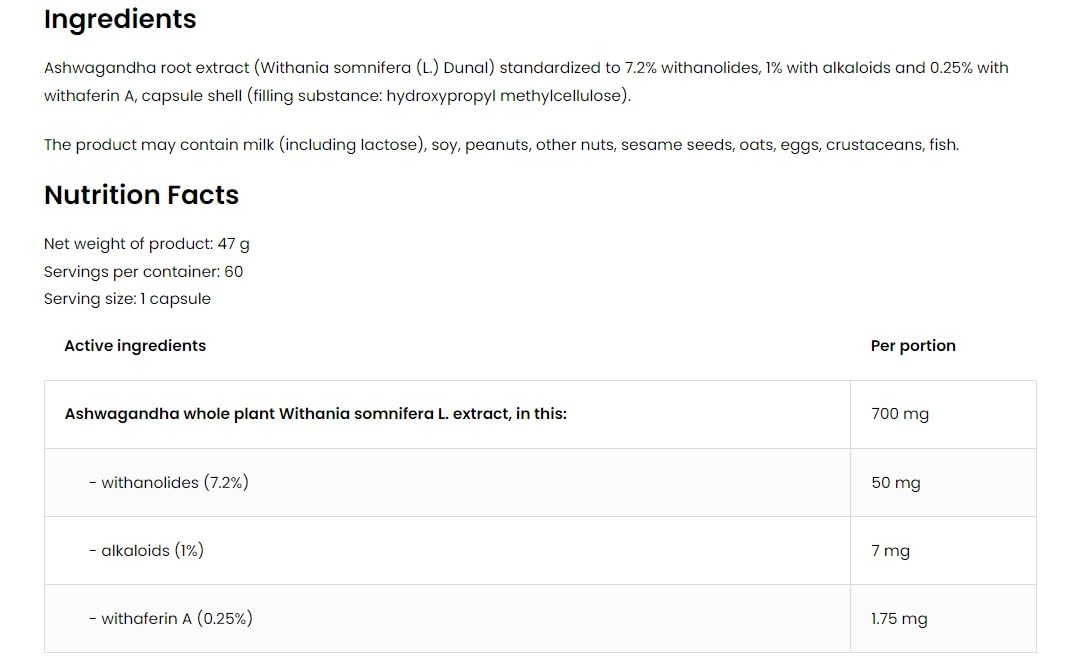The width and height of the screenshot is (1071, 658).
Task: Click the Servings per container line
Action: pyautogui.click(x=143, y=272)
